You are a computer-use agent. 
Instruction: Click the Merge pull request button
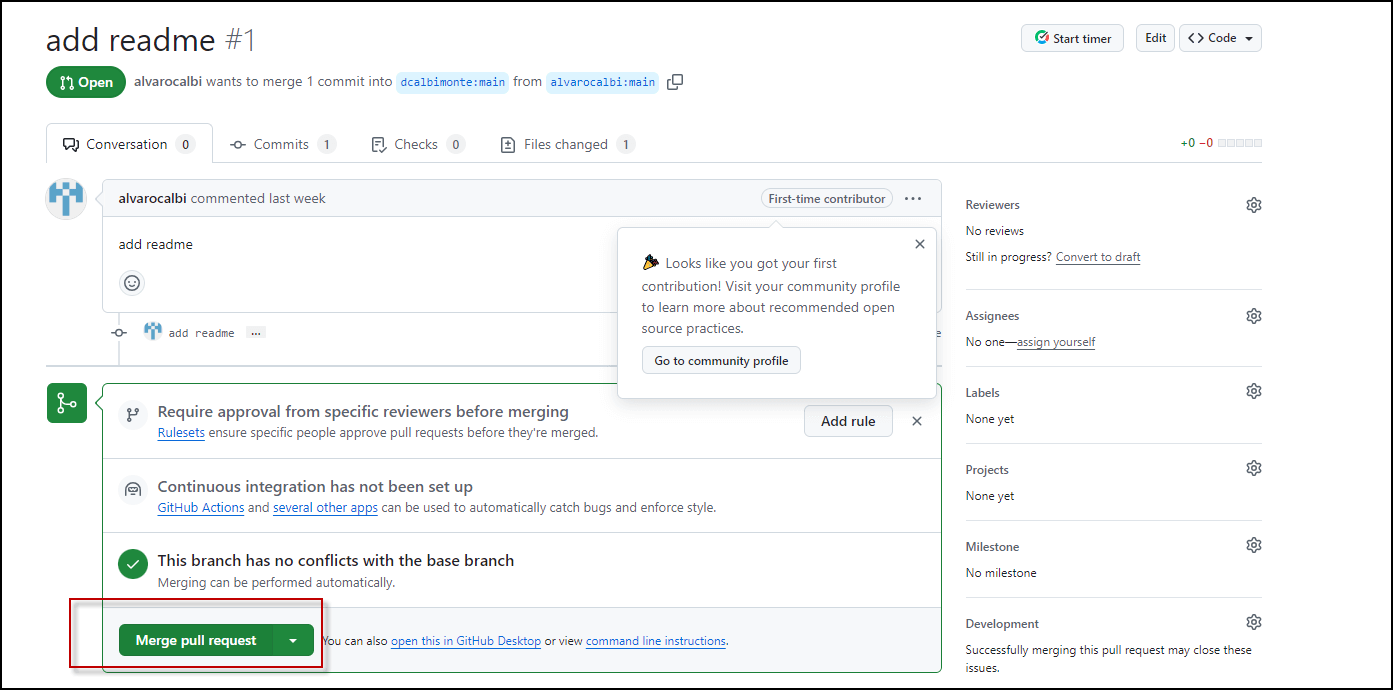[x=194, y=639]
